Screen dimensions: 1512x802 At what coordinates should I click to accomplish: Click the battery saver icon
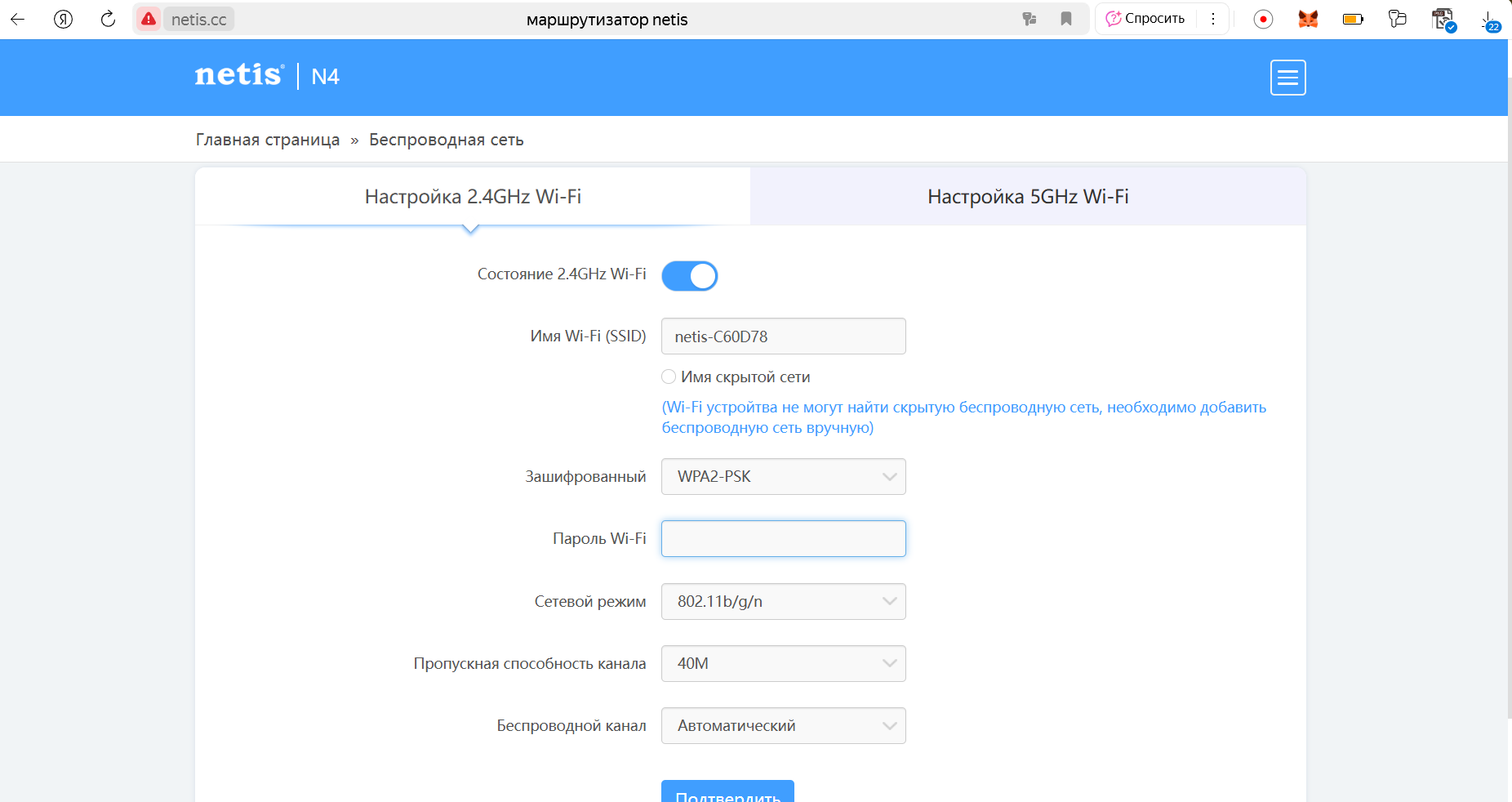1353,19
